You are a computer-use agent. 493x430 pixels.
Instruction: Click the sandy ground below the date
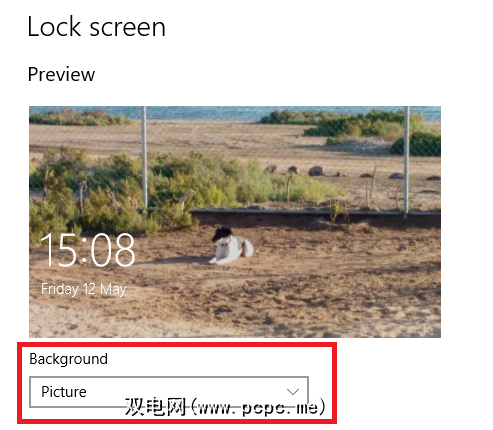coord(100,317)
